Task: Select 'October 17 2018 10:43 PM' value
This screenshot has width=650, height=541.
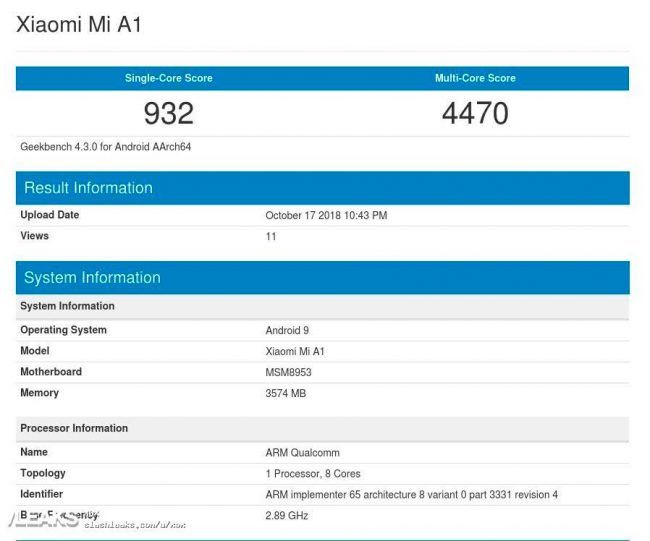Action: pyautogui.click(x=326, y=216)
